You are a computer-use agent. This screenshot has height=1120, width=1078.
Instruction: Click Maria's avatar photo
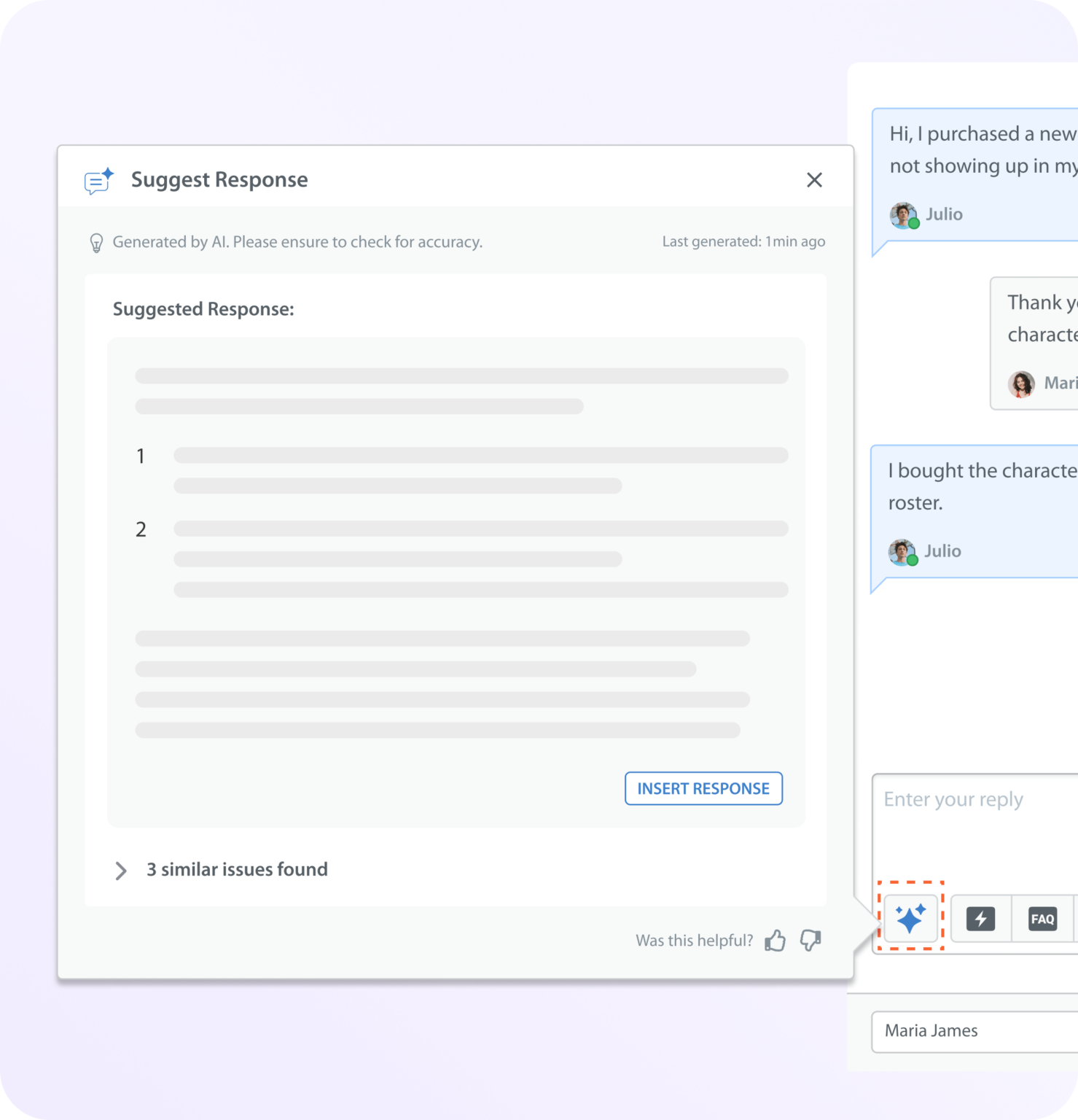[x=1022, y=384]
